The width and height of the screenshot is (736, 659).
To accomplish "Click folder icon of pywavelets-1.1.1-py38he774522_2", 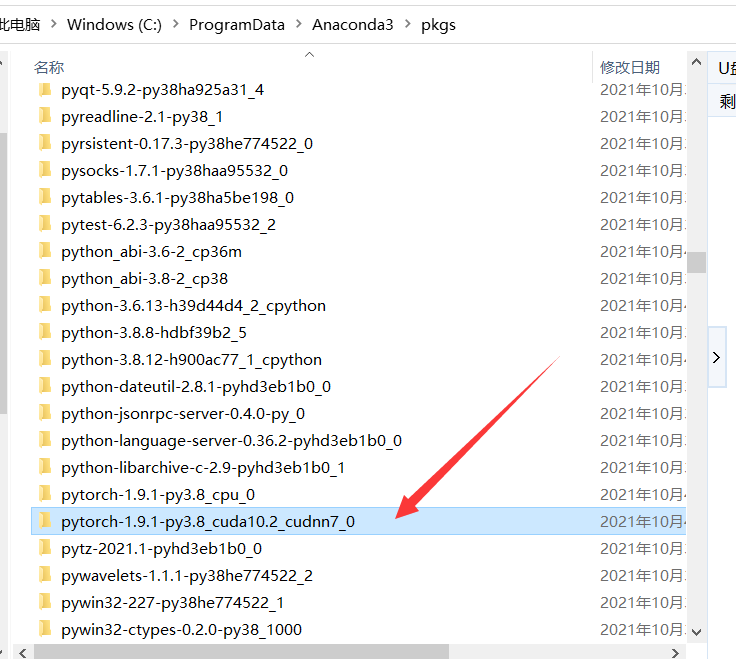I will (x=45, y=575).
